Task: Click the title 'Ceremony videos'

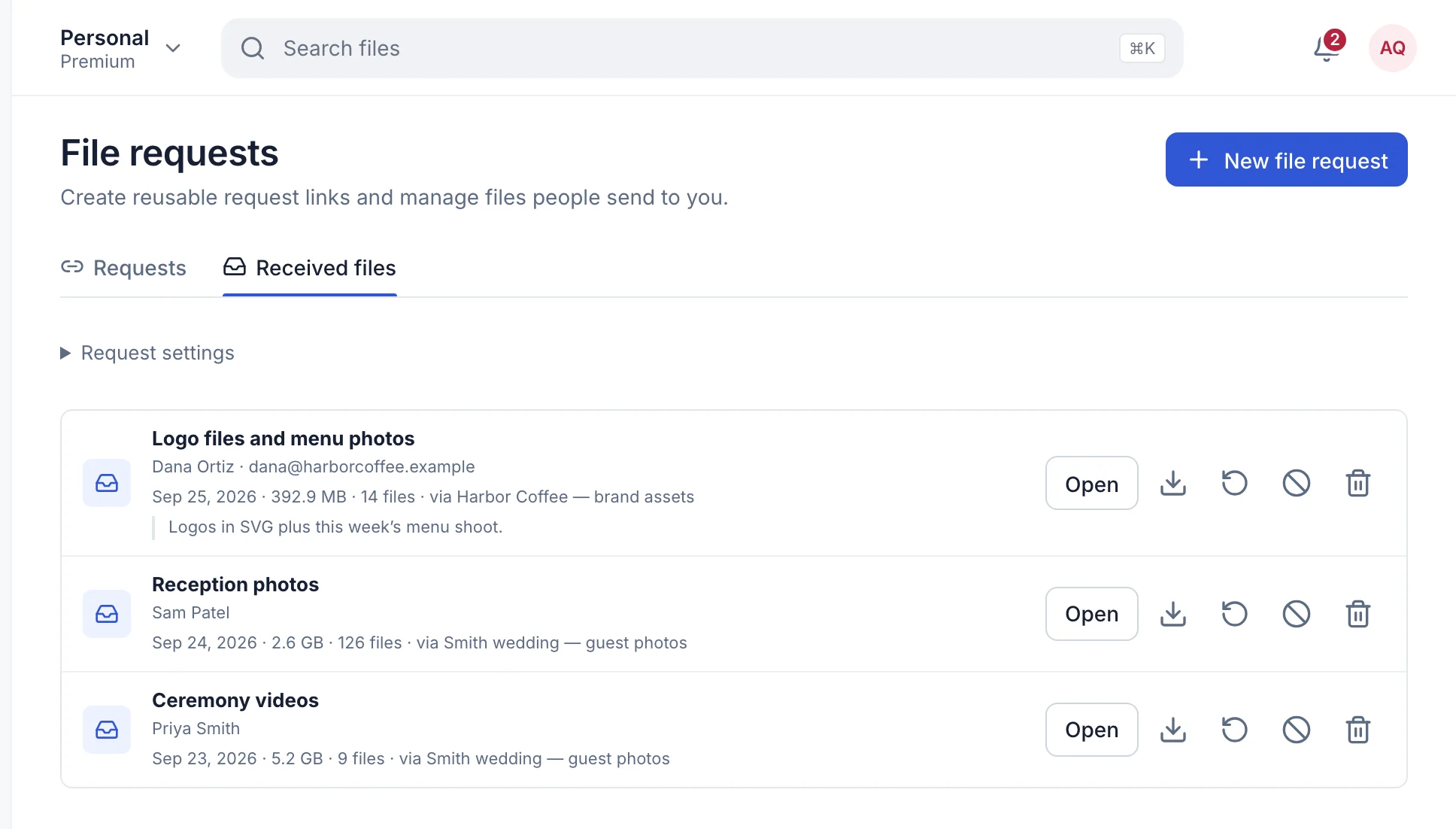Action: point(235,700)
